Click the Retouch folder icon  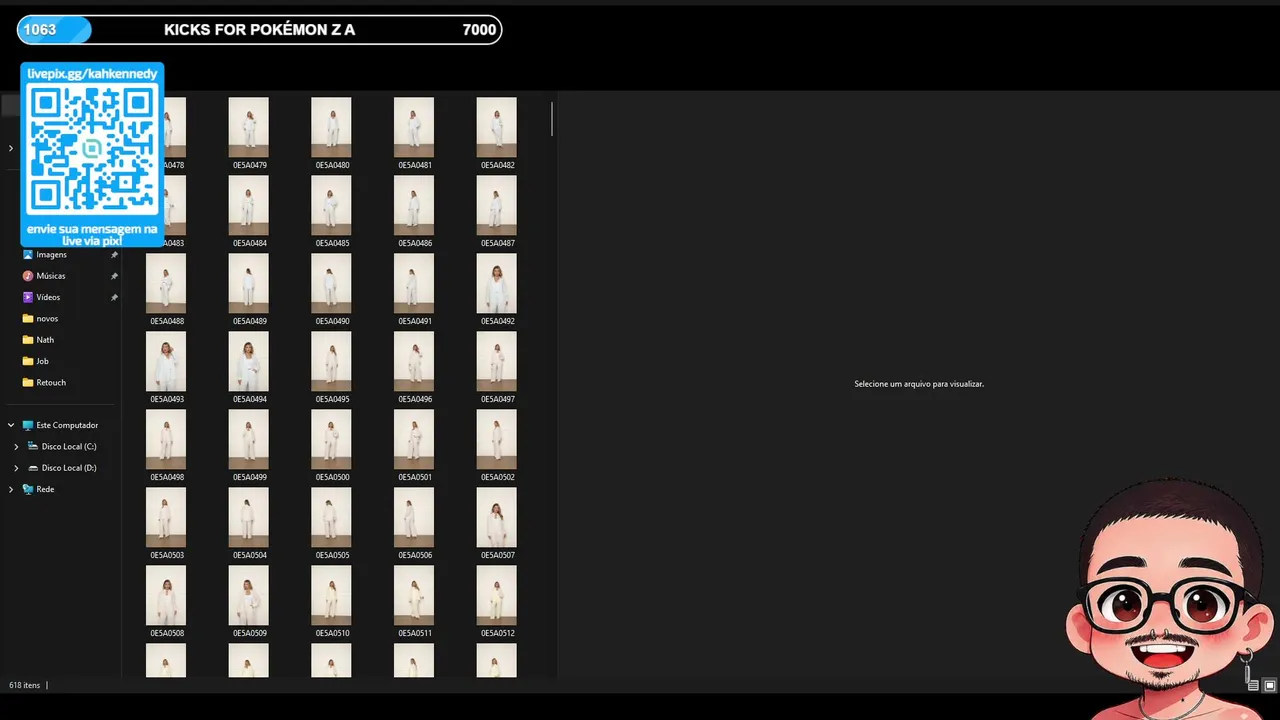28,383
